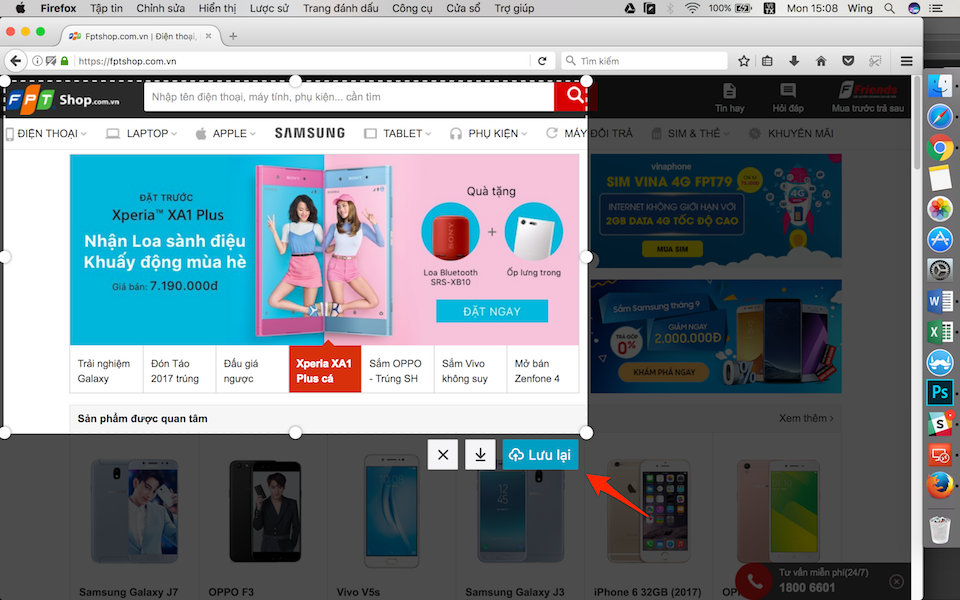Click the red search magnifier on FPT Shop
This screenshot has width=960, height=600.
pyautogui.click(x=575, y=95)
